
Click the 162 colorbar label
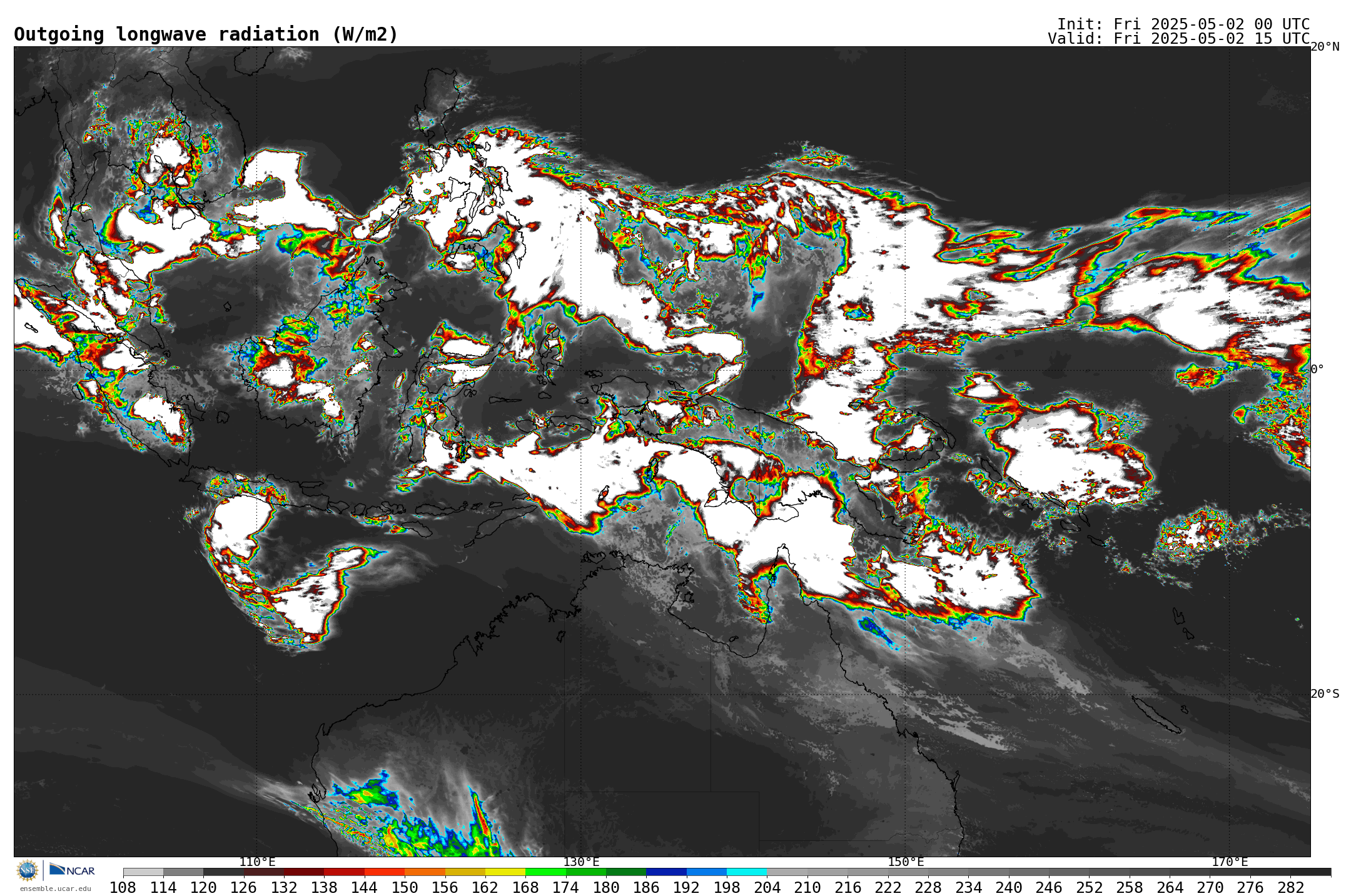click(x=485, y=888)
